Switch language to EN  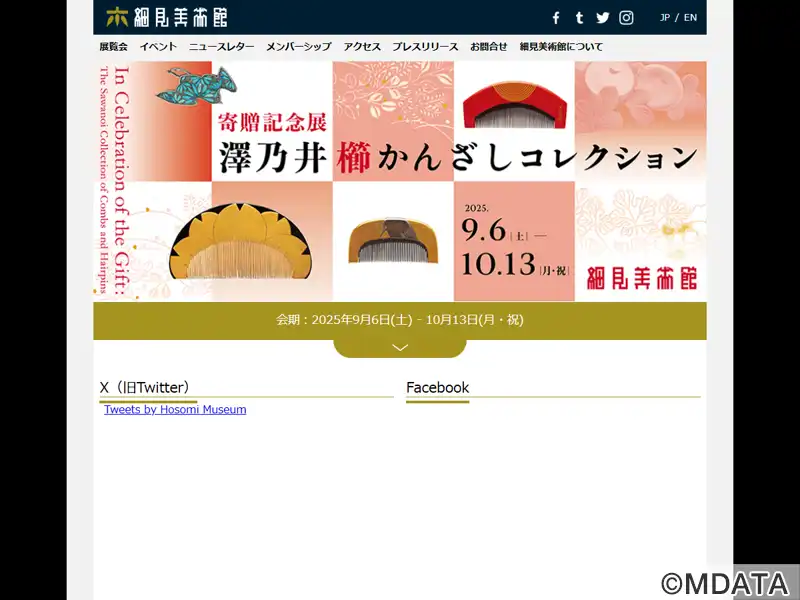690,17
